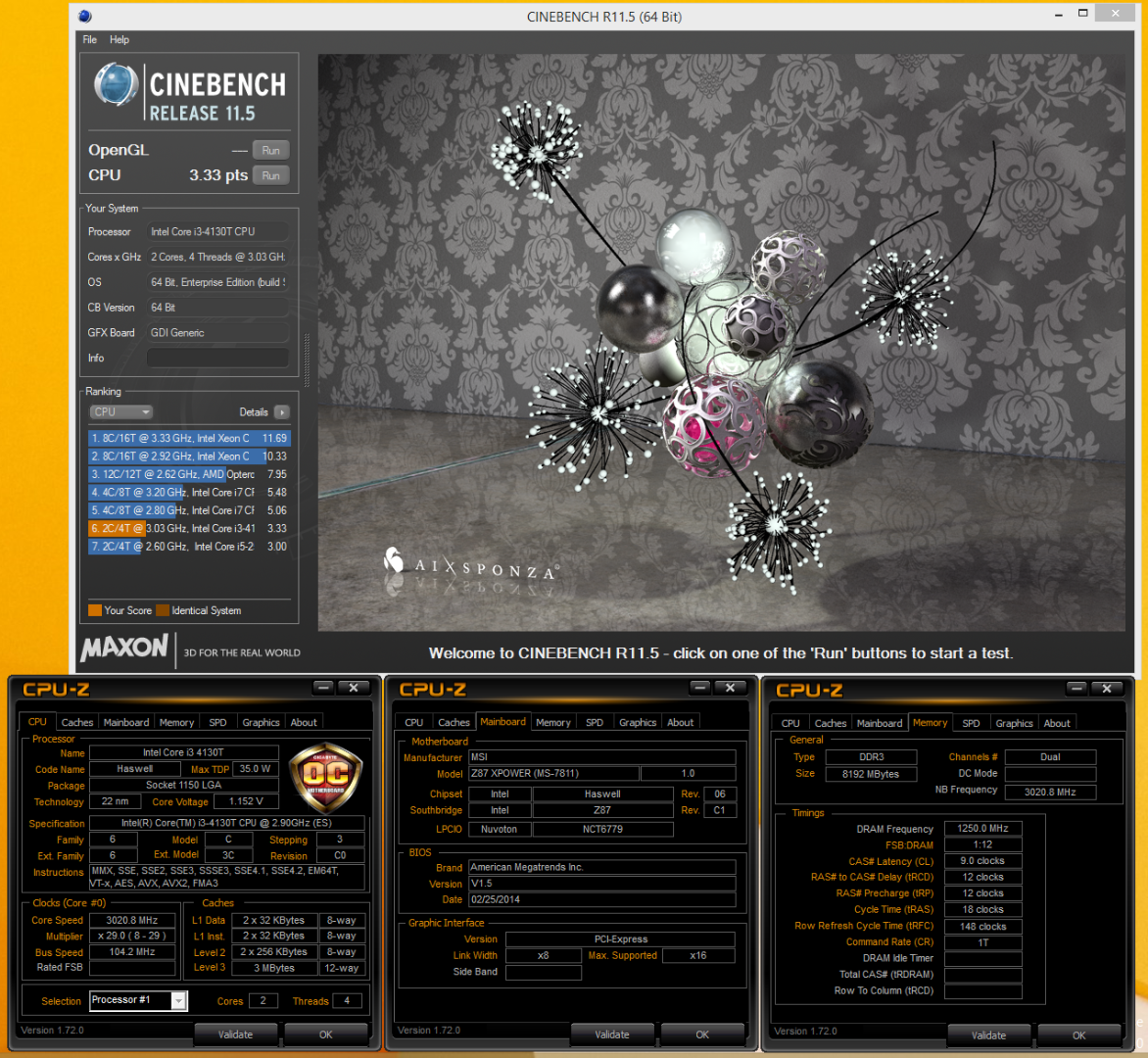This screenshot has width=1148, height=1058.
Task: Run the OpenGL benchmark
Action: coord(271,150)
